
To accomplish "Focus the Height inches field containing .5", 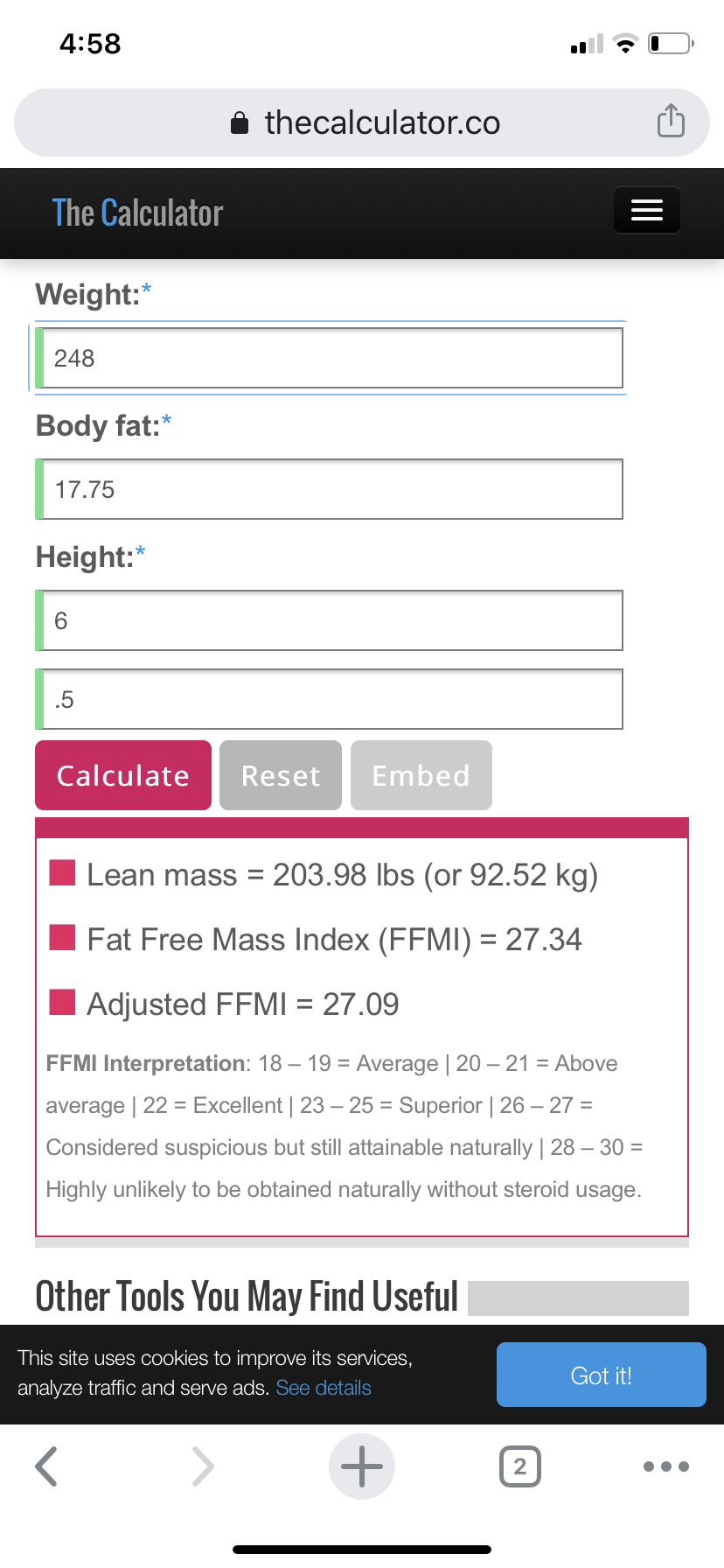I will pyautogui.click(x=331, y=699).
